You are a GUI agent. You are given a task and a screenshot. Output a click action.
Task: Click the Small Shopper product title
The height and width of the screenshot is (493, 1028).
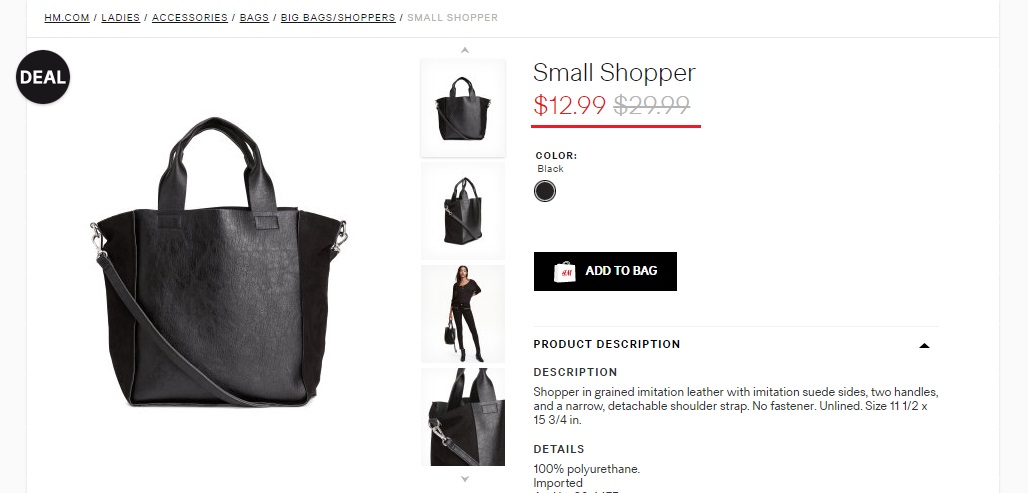[x=614, y=72]
